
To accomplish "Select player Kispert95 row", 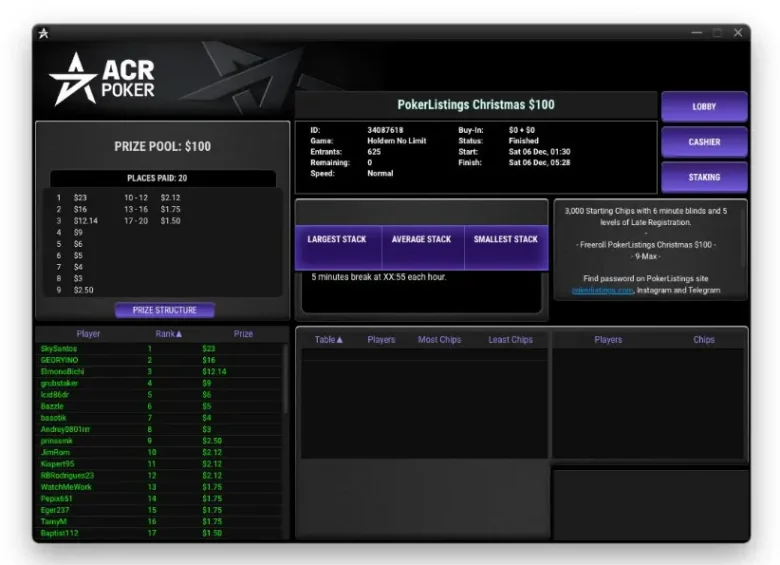I will click(x=161, y=464).
